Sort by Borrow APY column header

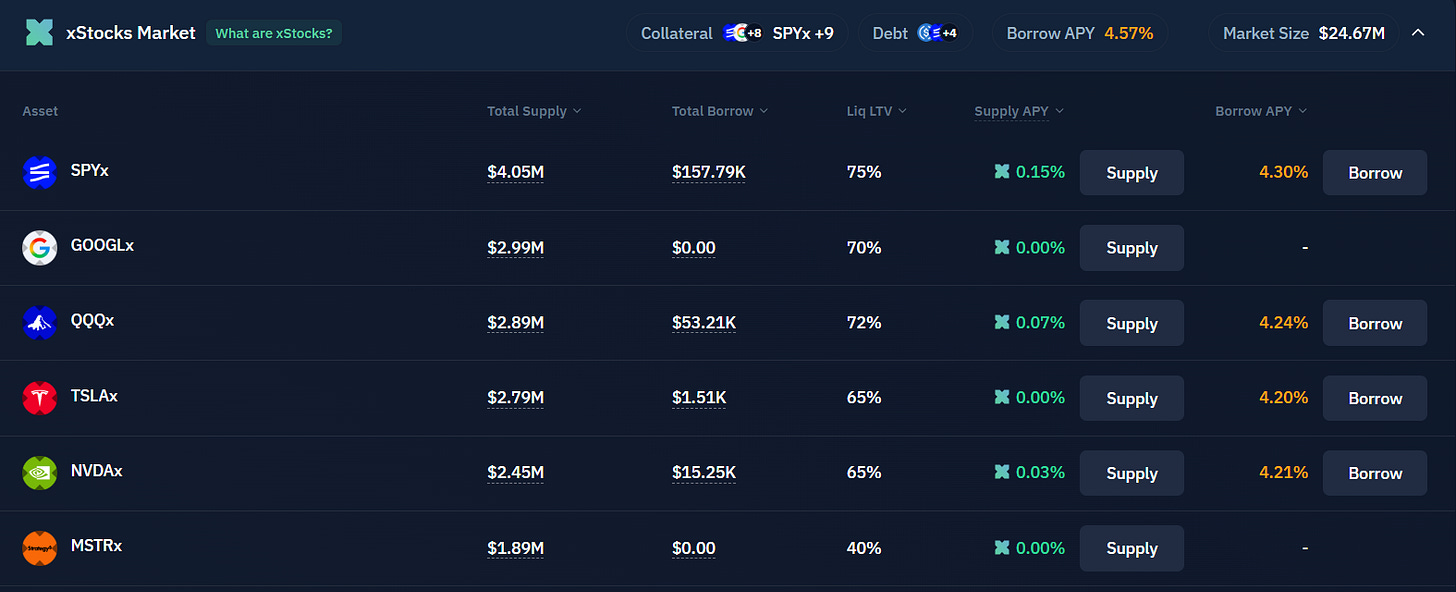pyautogui.click(x=1261, y=111)
